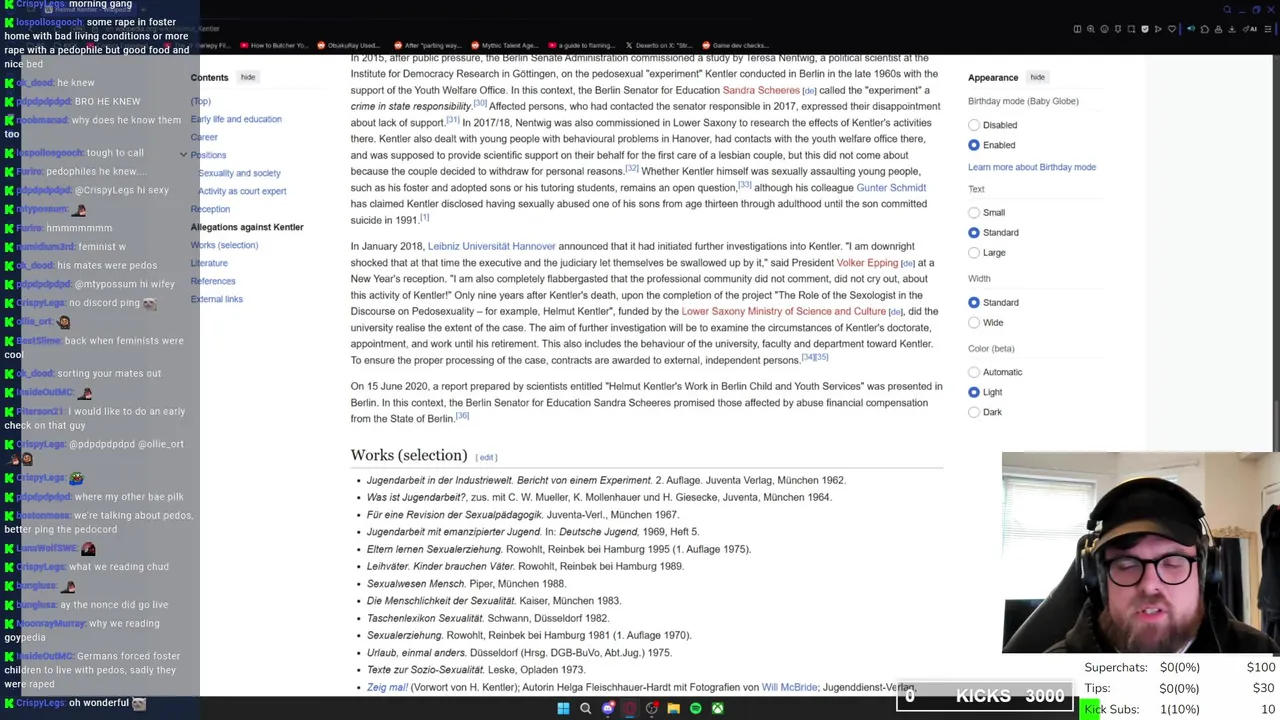The height and width of the screenshot is (720, 1280).
Task: Select Disabled for Birthday mode
Action: [x=974, y=125]
